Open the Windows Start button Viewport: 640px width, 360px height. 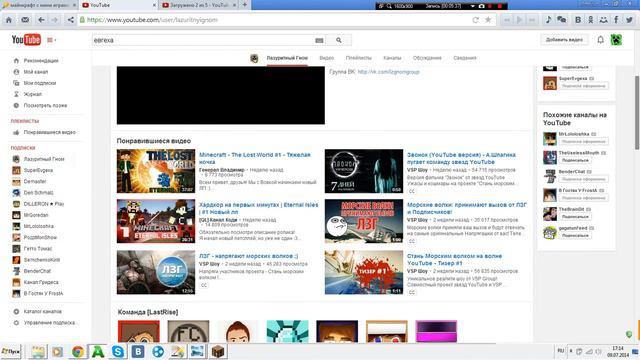tap(11, 351)
